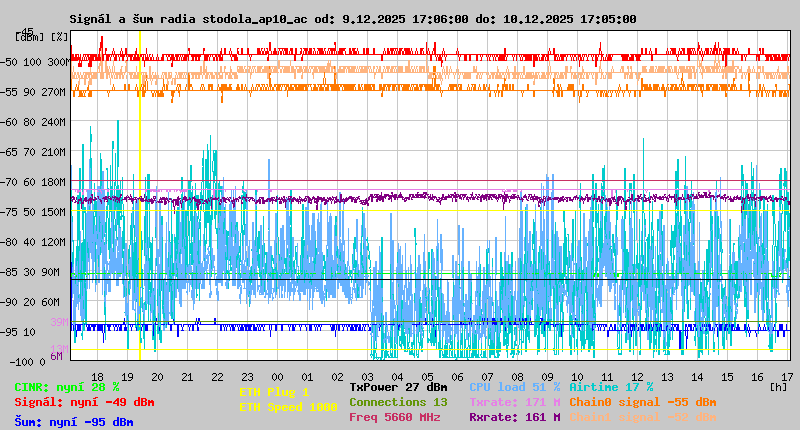The width and height of the screenshot is (800, 430).
Task: Click the Txrate 171 M legend entry
Action: tap(514, 402)
